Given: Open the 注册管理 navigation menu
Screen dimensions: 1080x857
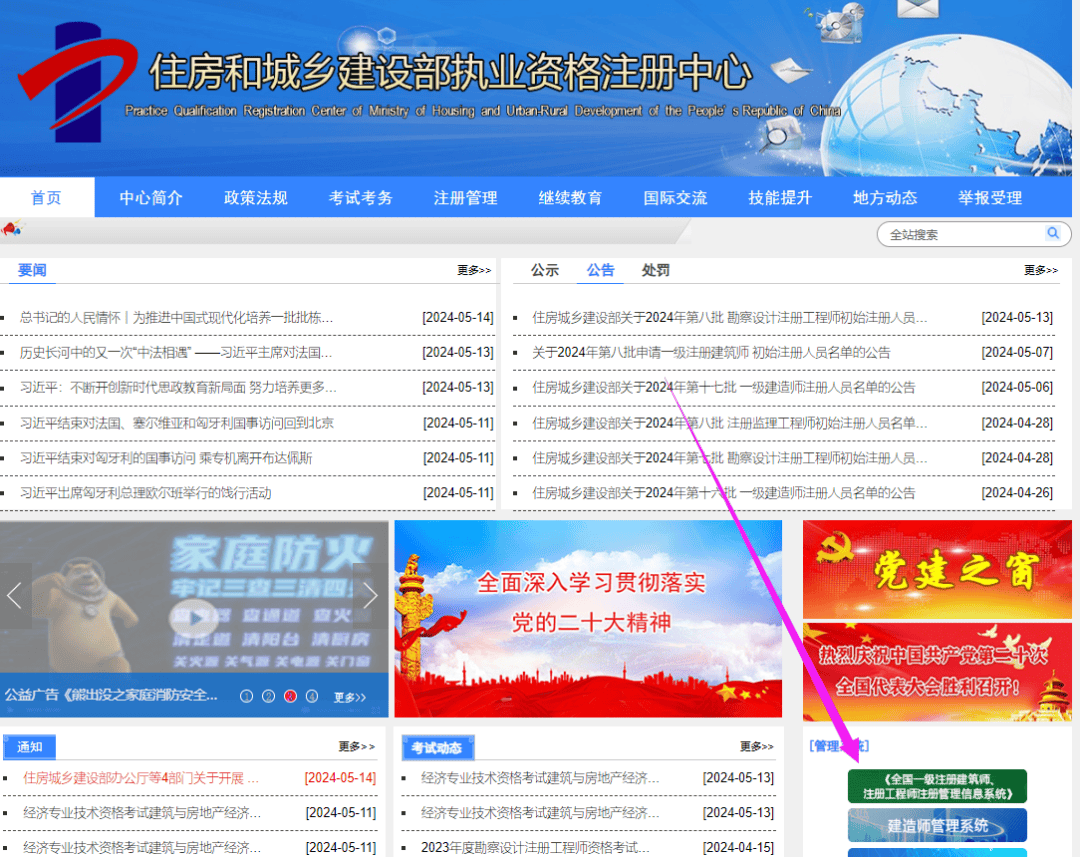Looking at the screenshot, I should [x=465, y=197].
